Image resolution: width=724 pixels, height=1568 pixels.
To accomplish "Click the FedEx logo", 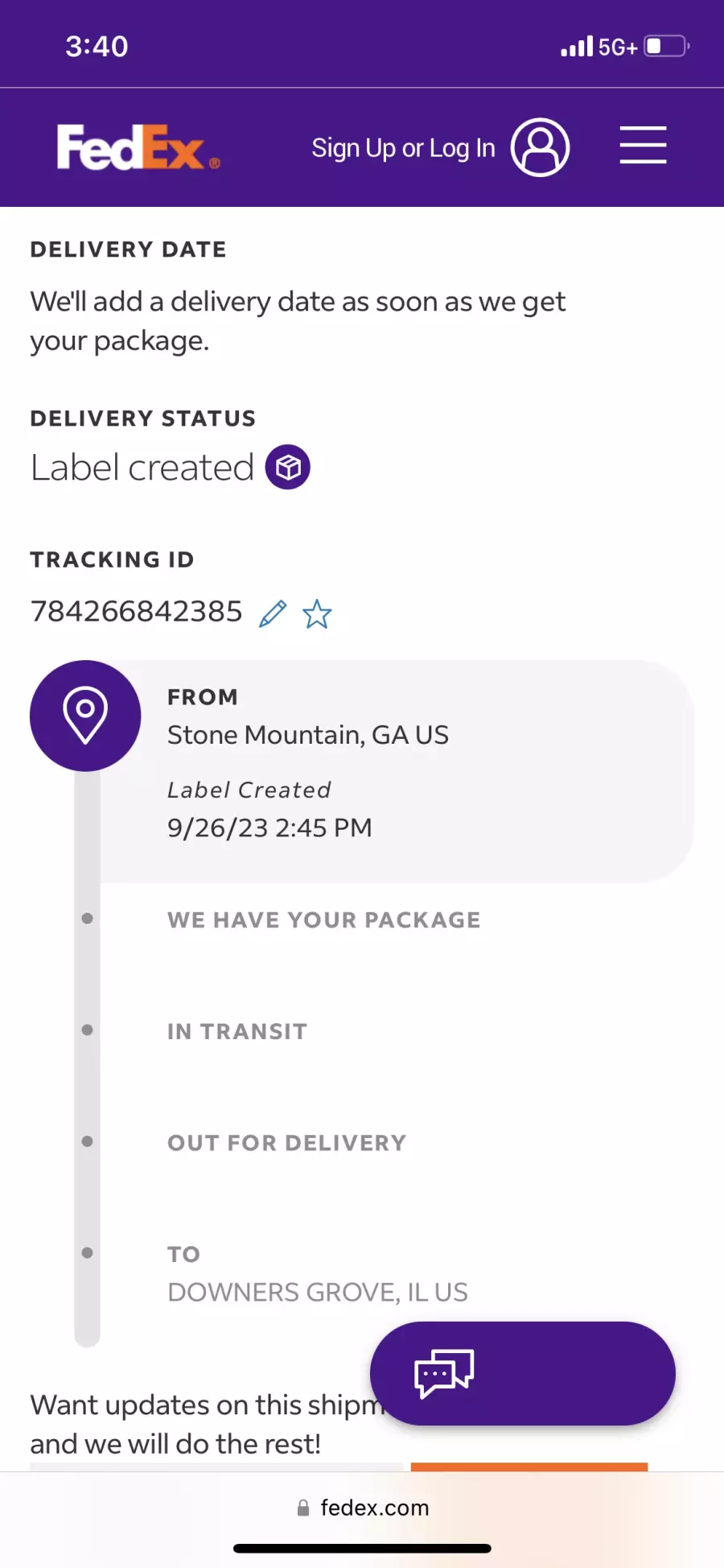I will (138, 147).
